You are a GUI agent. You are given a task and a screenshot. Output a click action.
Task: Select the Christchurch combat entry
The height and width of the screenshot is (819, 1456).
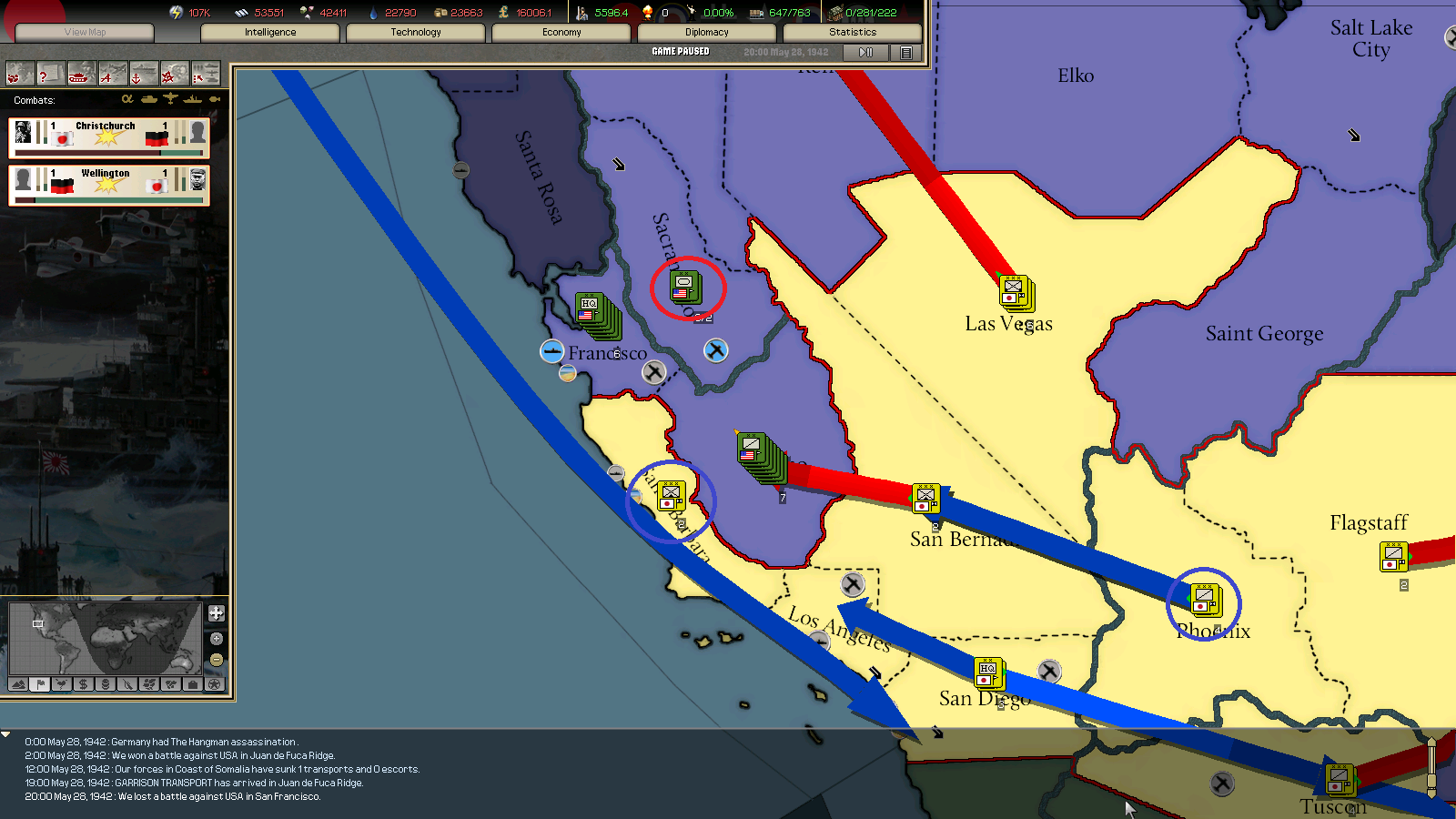(x=109, y=137)
